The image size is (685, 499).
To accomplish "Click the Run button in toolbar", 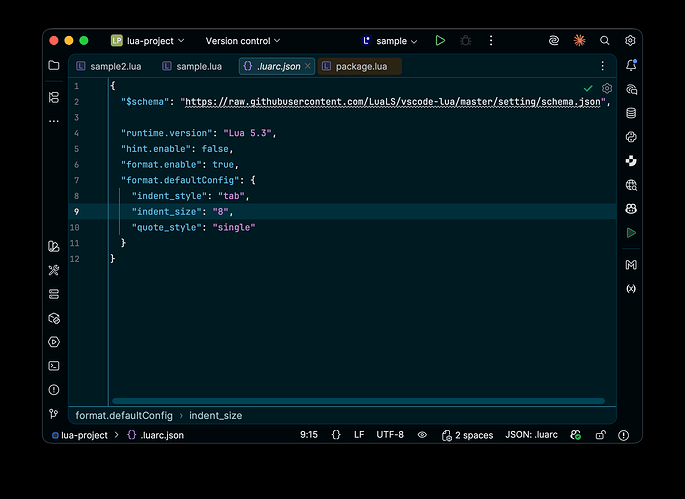I will pos(440,41).
